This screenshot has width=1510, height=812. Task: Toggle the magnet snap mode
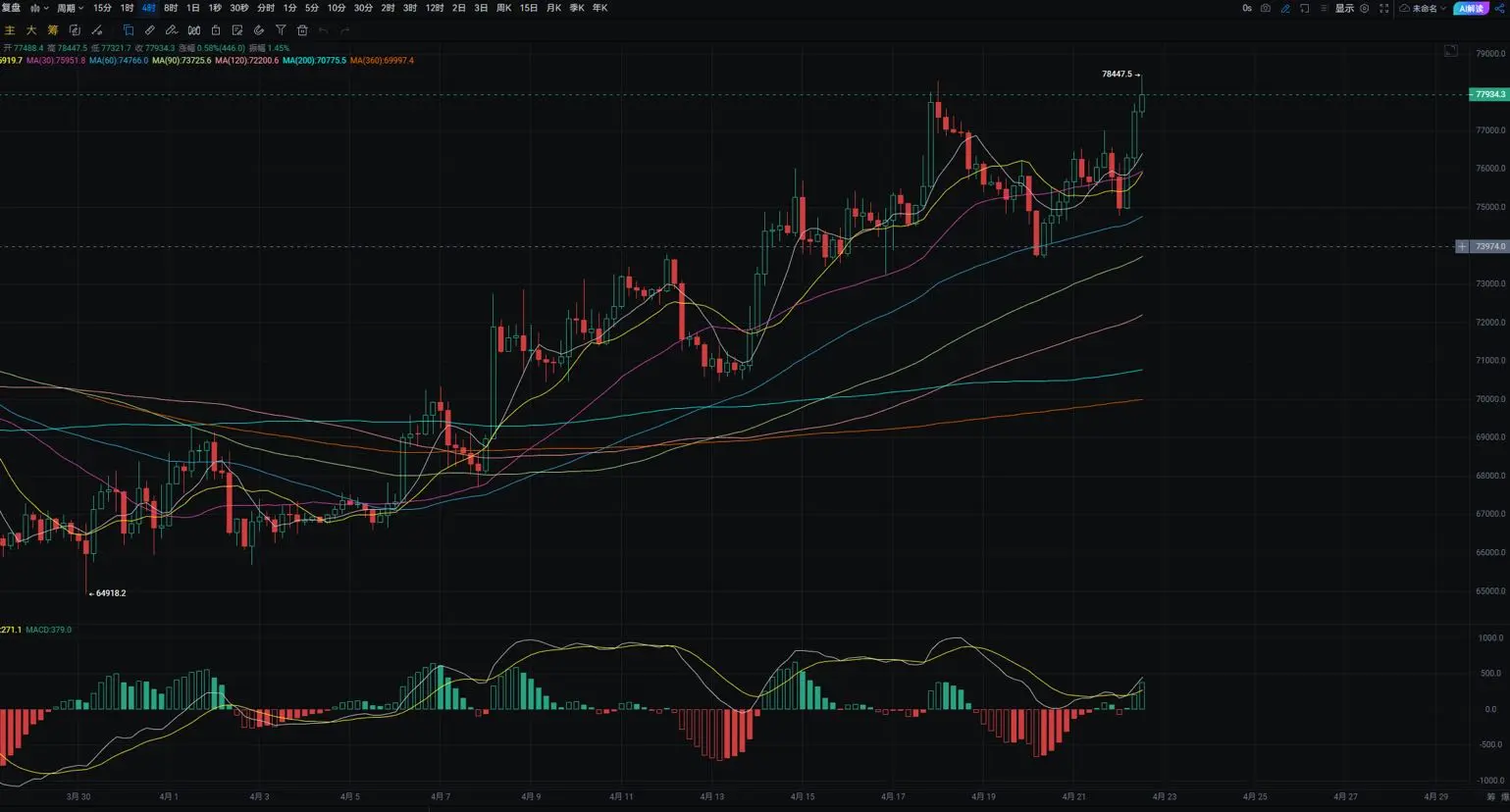[259, 30]
